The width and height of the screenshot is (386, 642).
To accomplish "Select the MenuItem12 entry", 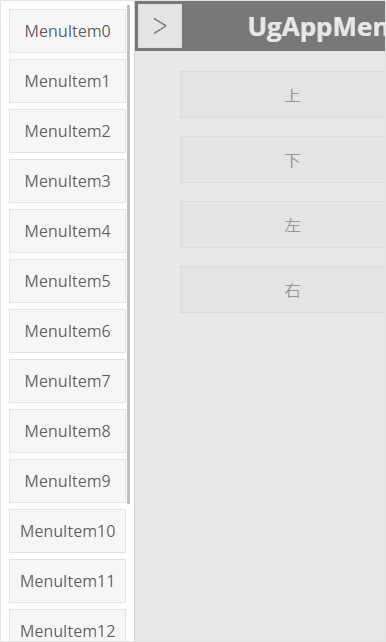I will click(68, 626).
